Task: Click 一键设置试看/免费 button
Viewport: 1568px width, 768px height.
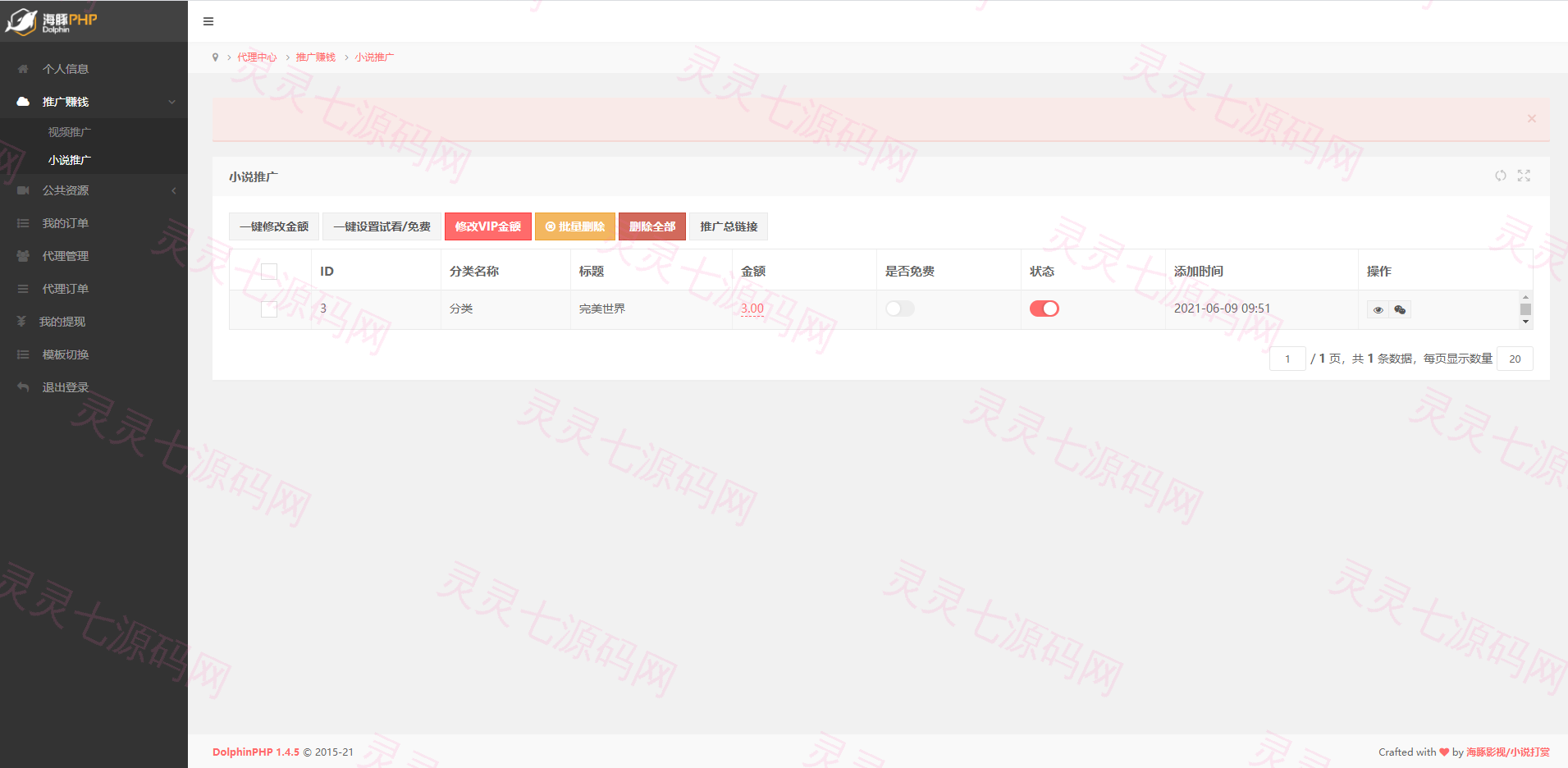Action: [x=382, y=226]
